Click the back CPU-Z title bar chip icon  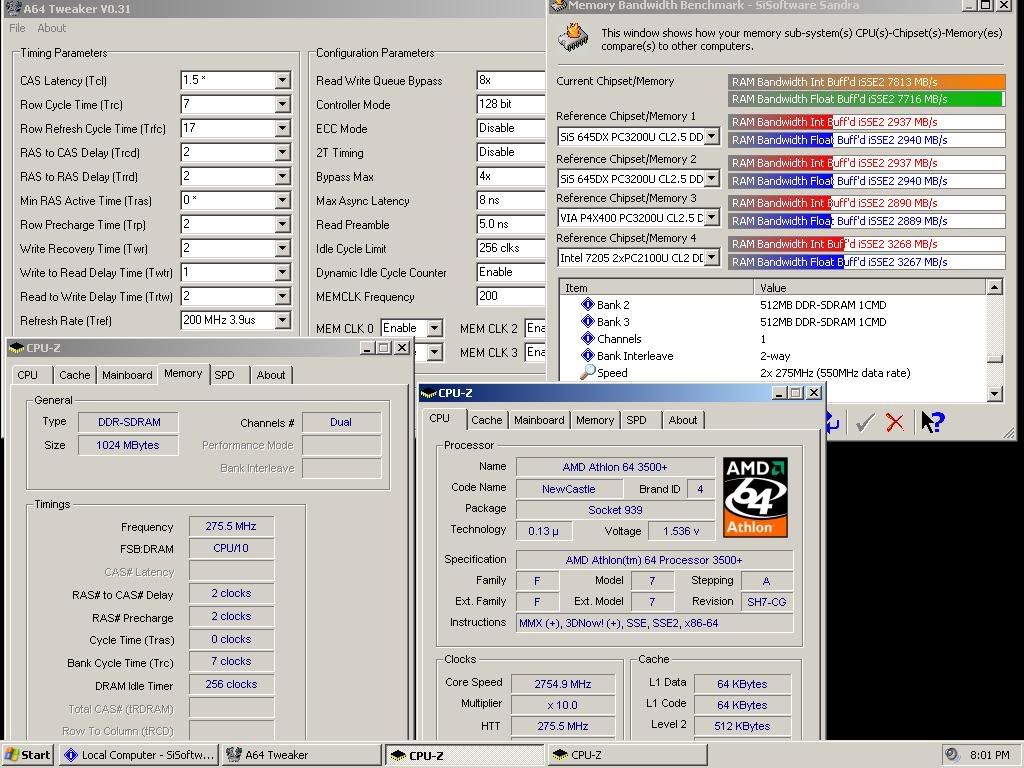pyautogui.click(x=17, y=348)
